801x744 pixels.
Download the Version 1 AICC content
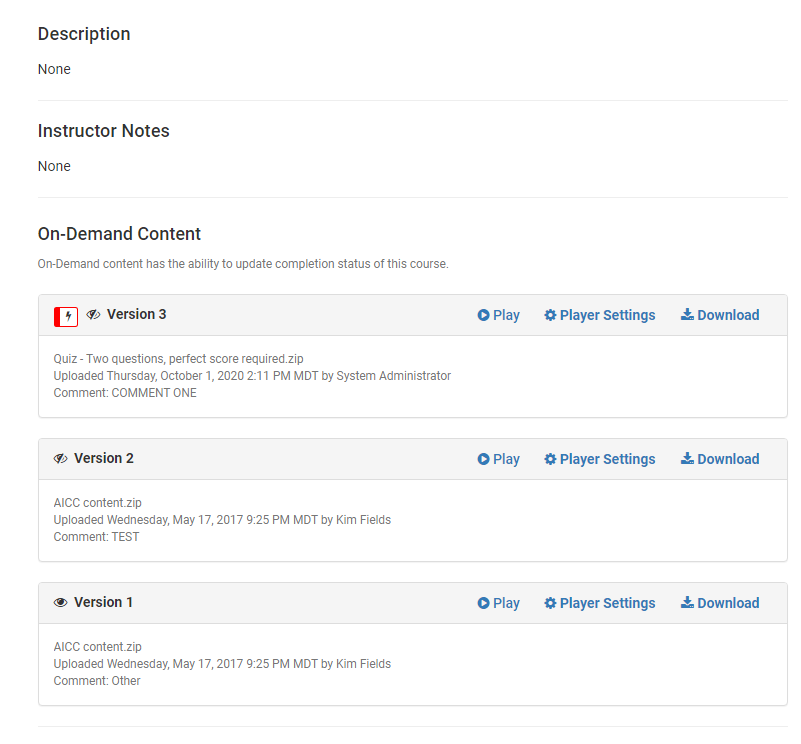[720, 603]
